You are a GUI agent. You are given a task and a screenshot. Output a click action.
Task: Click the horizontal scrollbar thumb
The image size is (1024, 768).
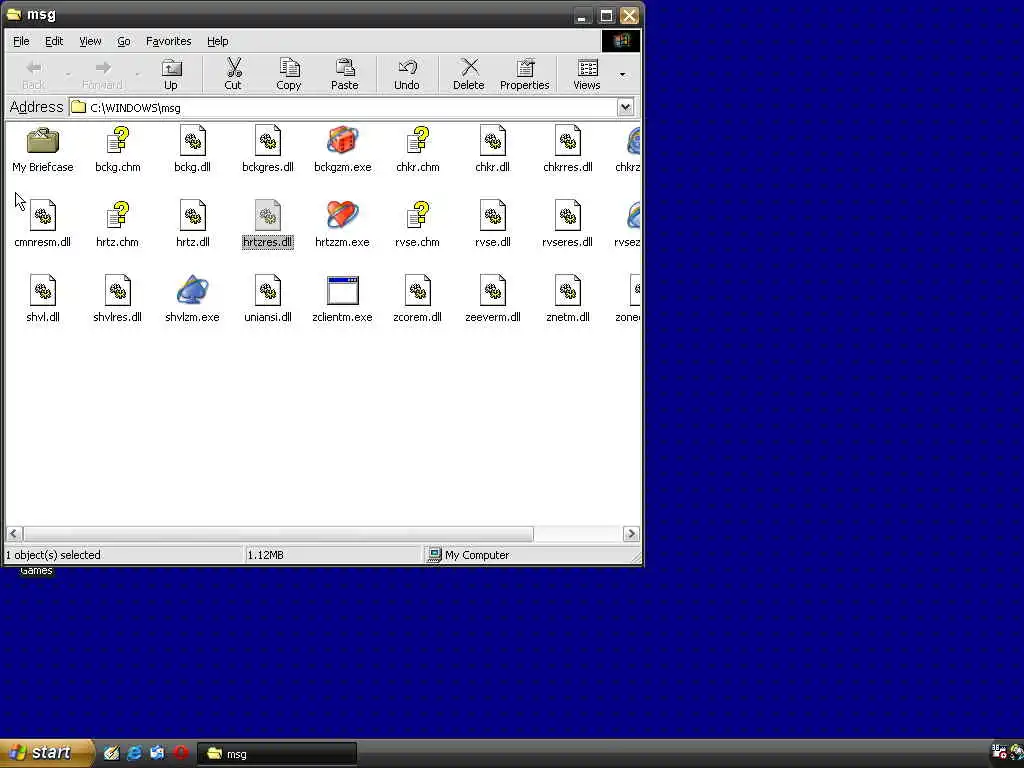[x=278, y=534]
